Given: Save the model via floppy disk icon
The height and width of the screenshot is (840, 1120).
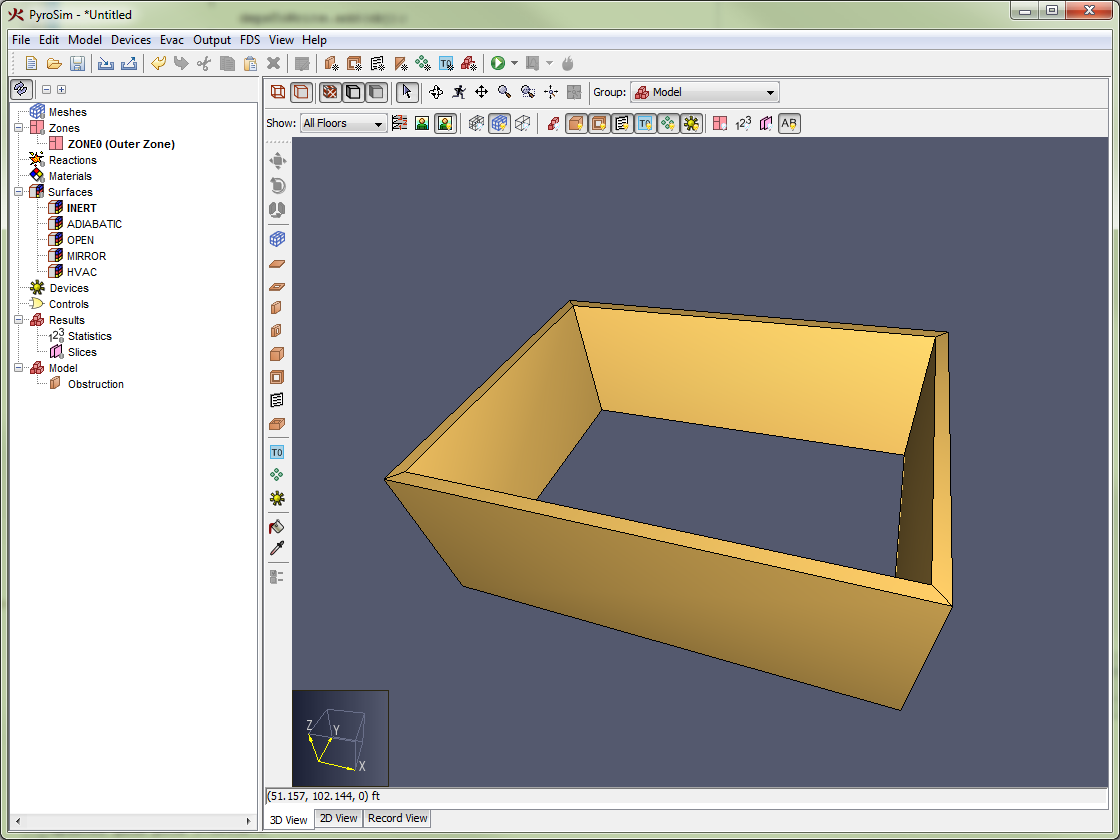Looking at the screenshot, I should tap(77, 64).
